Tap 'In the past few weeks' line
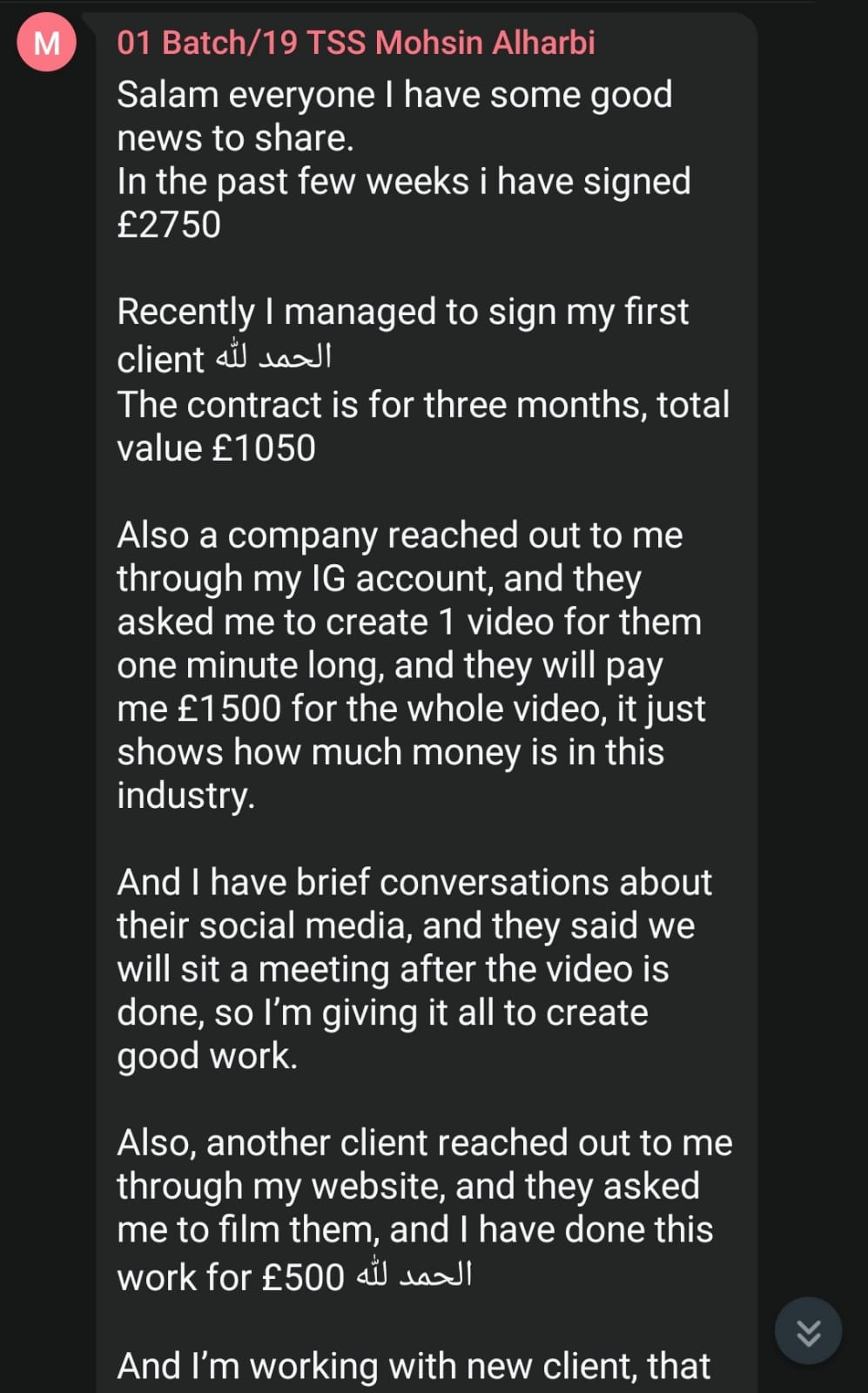 [x=404, y=181]
